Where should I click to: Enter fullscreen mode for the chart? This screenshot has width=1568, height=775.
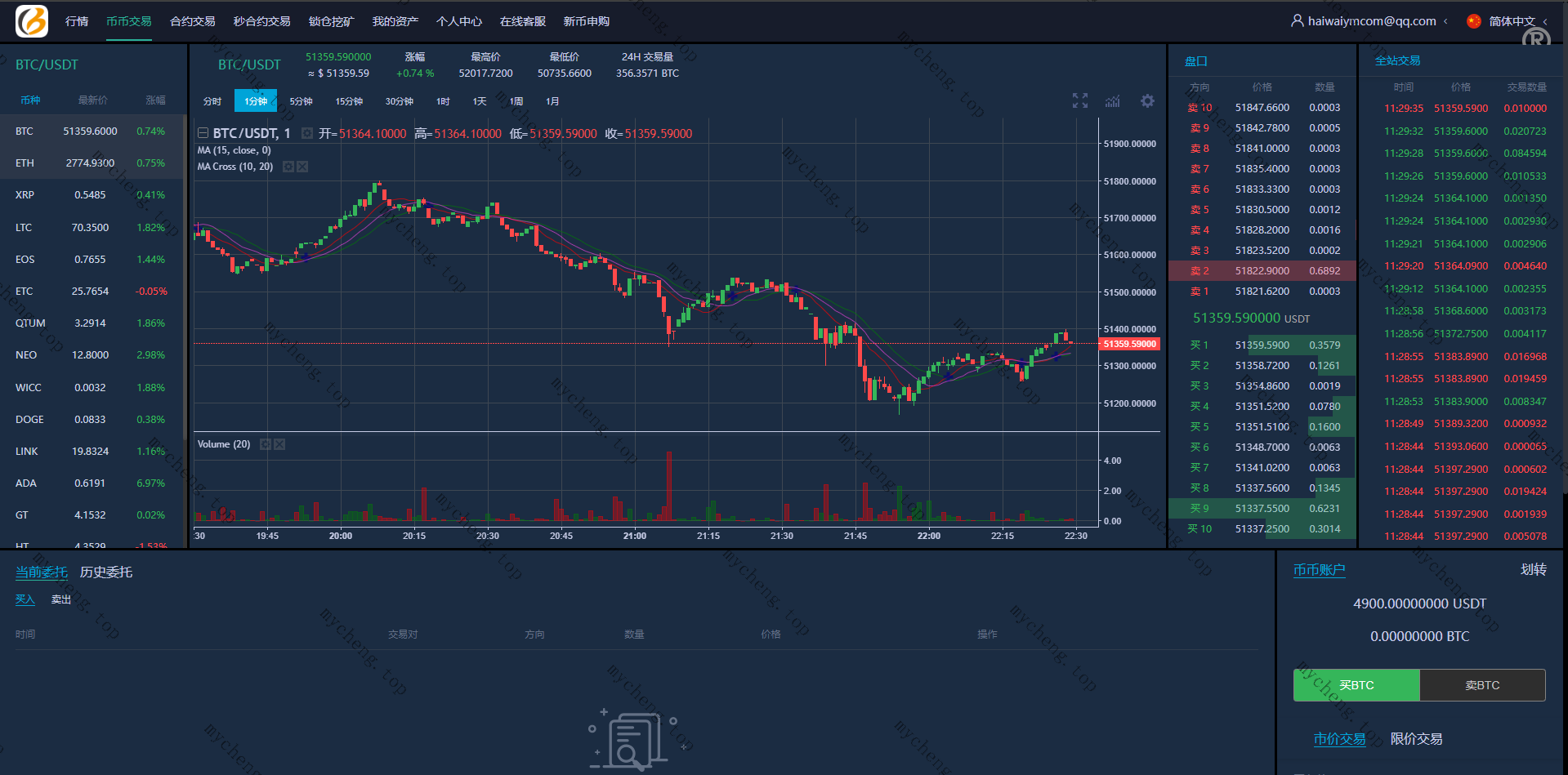(1079, 100)
